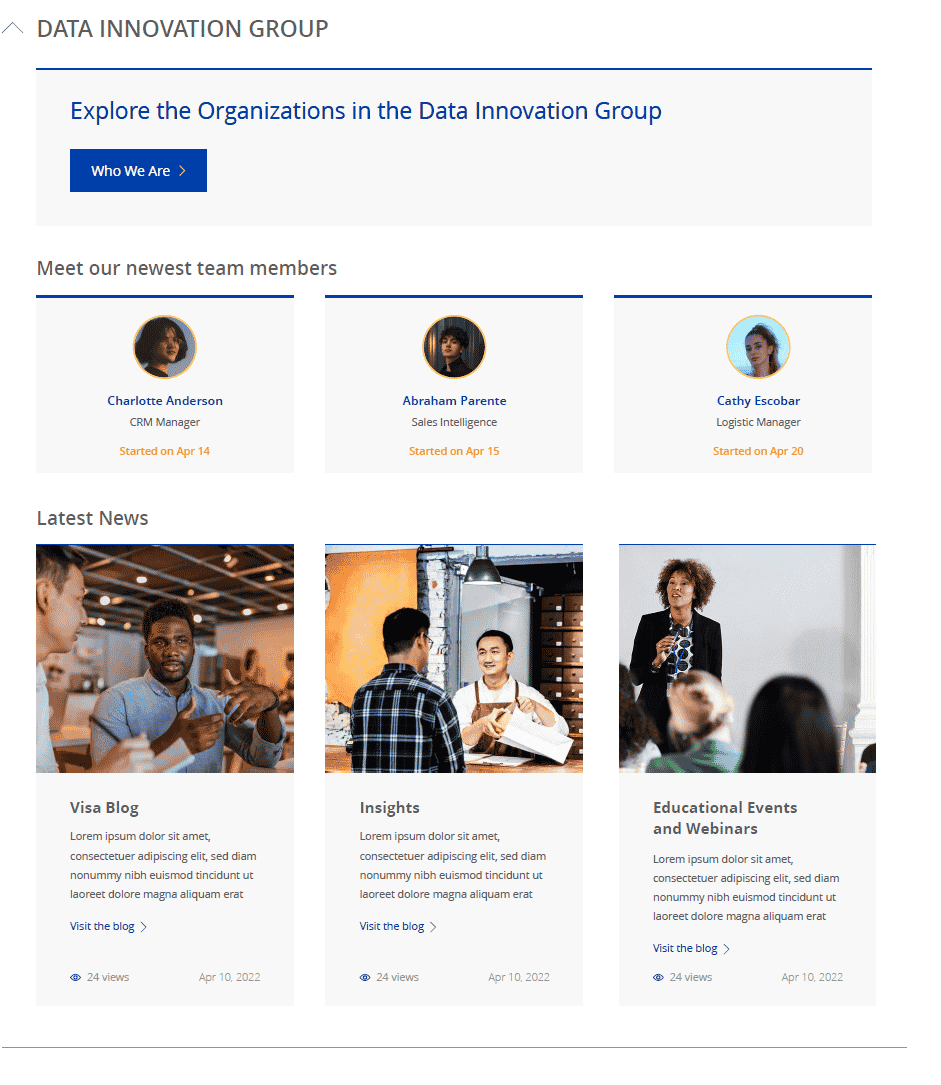Select the Charlotte Anderson name link
This screenshot has width=941, height=1085.
pyautogui.click(x=165, y=401)
